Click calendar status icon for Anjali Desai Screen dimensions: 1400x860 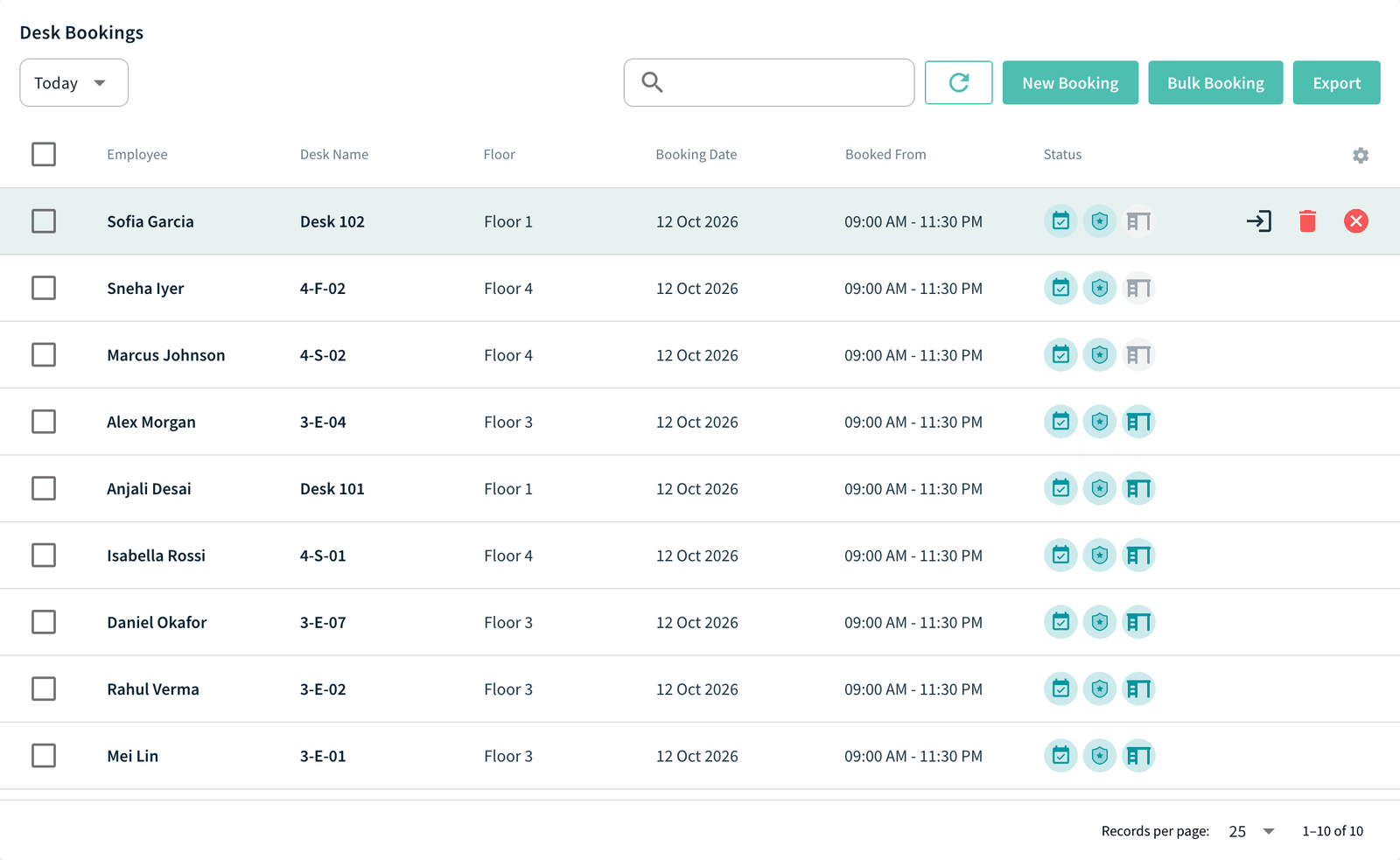click(x=1060, y=488)
